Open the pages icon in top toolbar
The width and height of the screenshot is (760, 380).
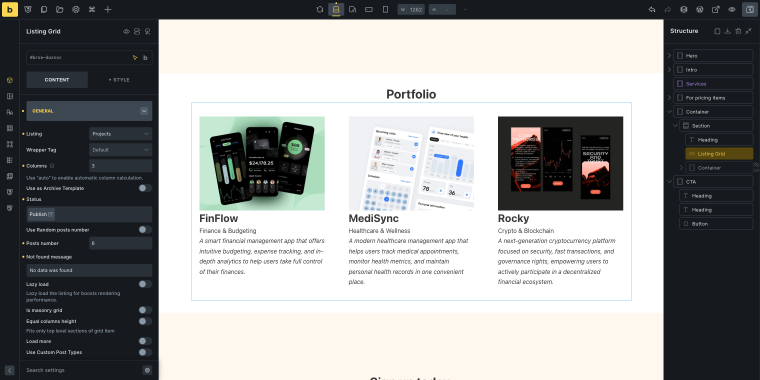pyautogui.click(x=44, y=9)
